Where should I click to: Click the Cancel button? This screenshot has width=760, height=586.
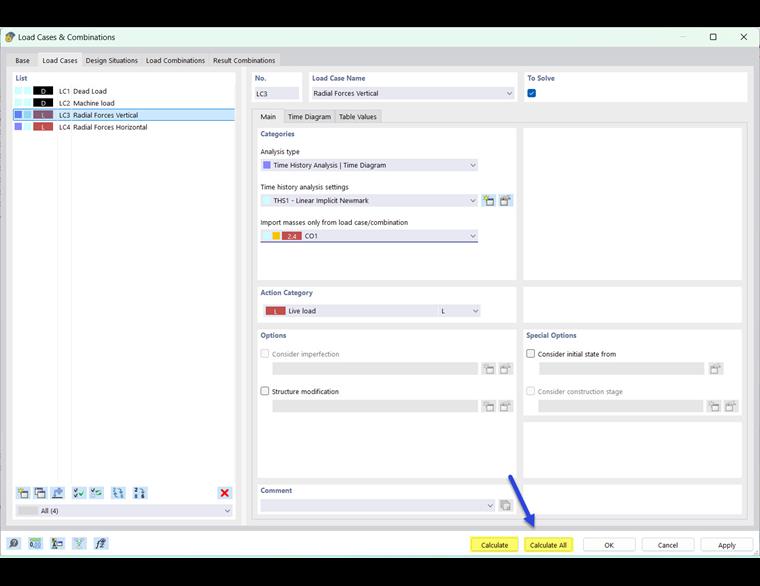click(x=668, y=545)
